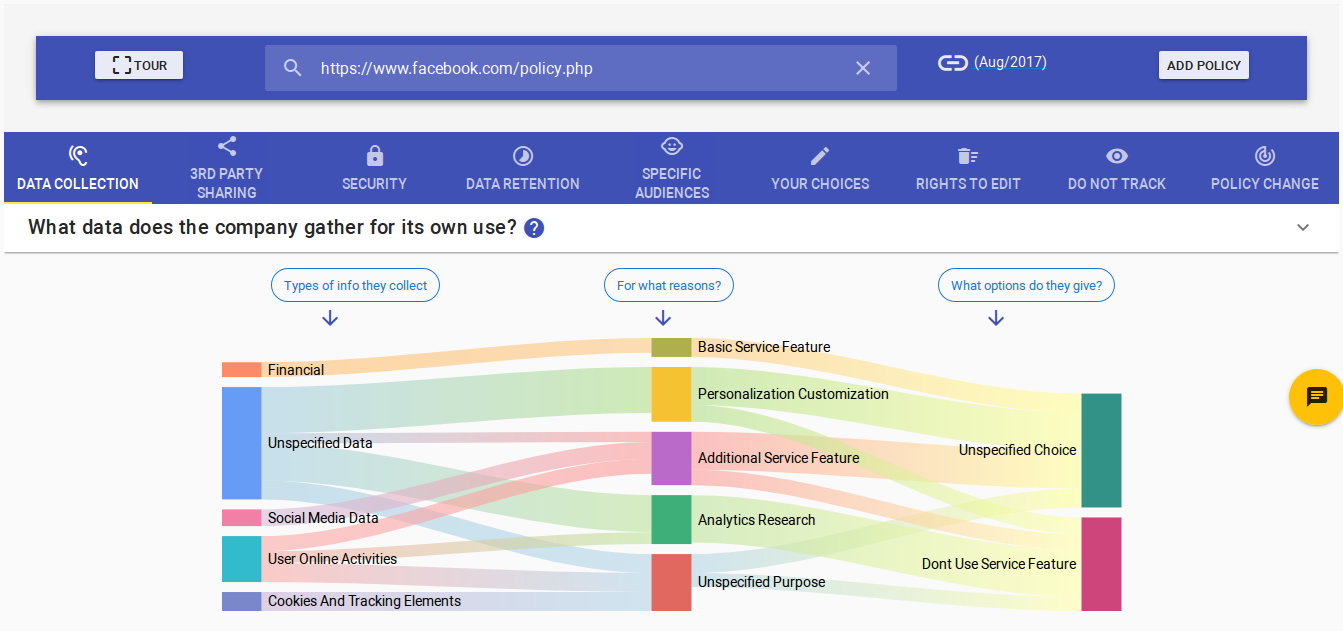Image resolution: width=1343 pixels, height=631 pixels.
Task: Click the 'Types of info they collect' pill
Action: click(355, 286)
